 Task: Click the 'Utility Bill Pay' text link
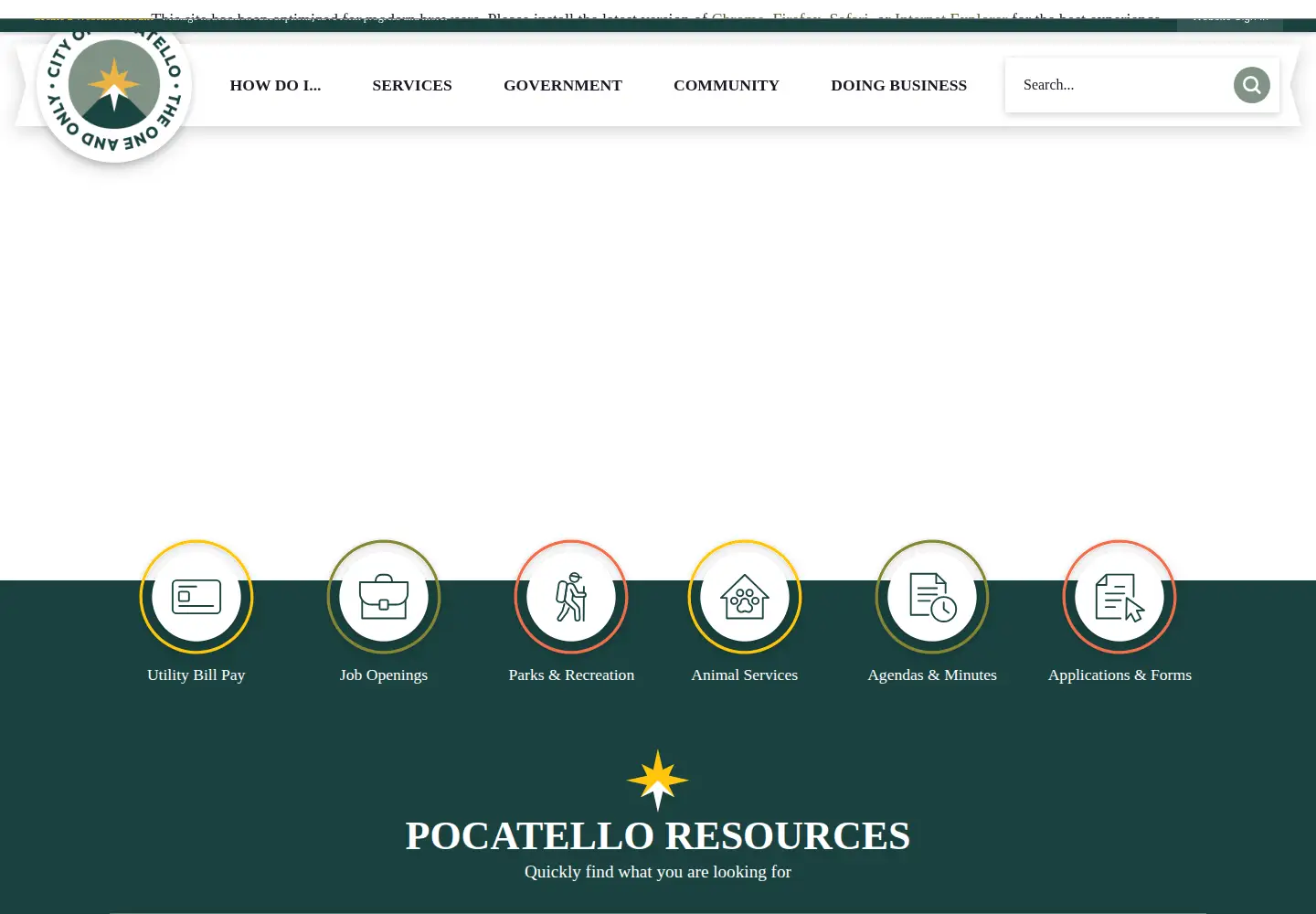(x=196, y=675)
